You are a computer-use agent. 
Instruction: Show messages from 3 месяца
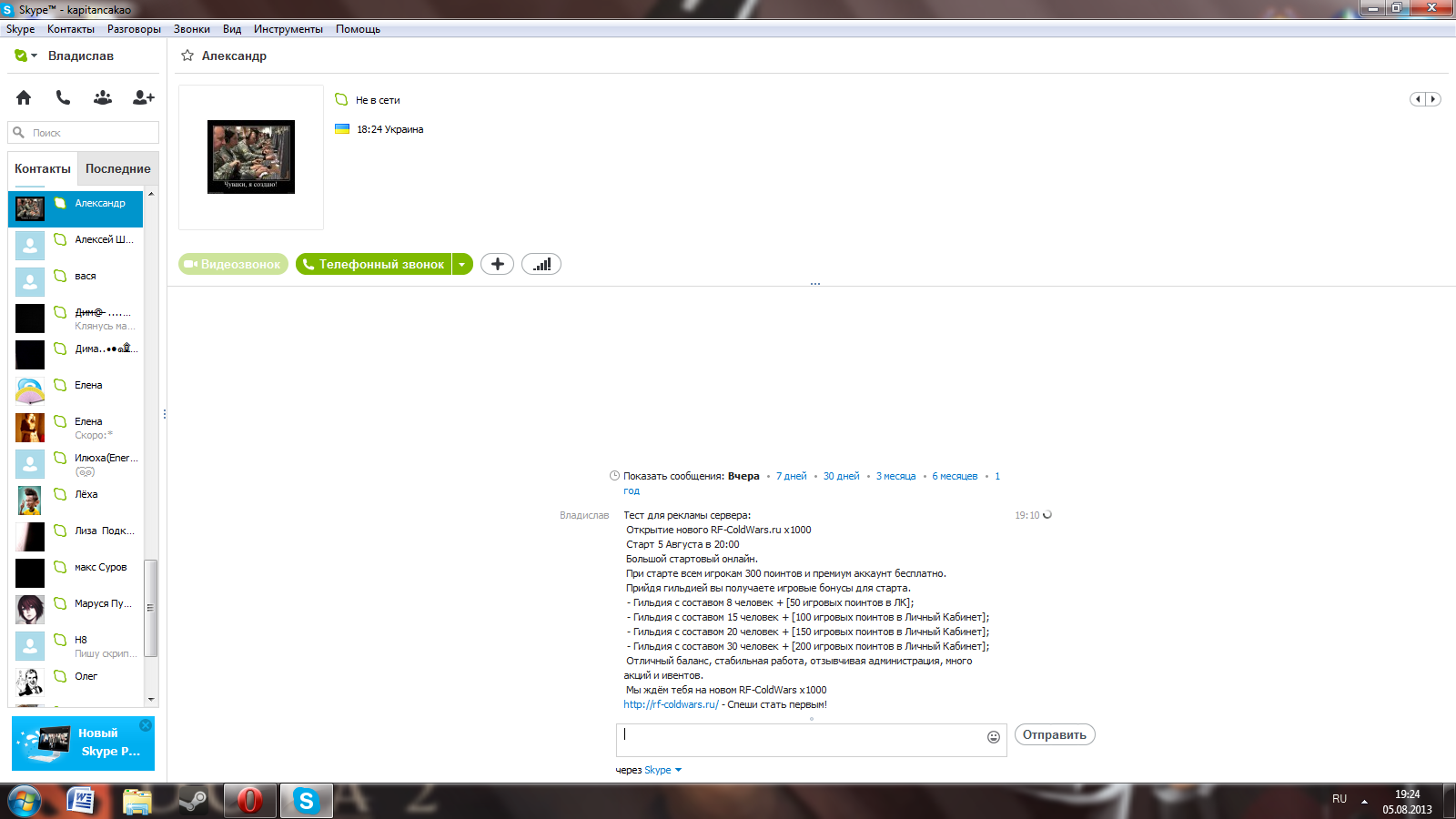[x=896, y=476]
